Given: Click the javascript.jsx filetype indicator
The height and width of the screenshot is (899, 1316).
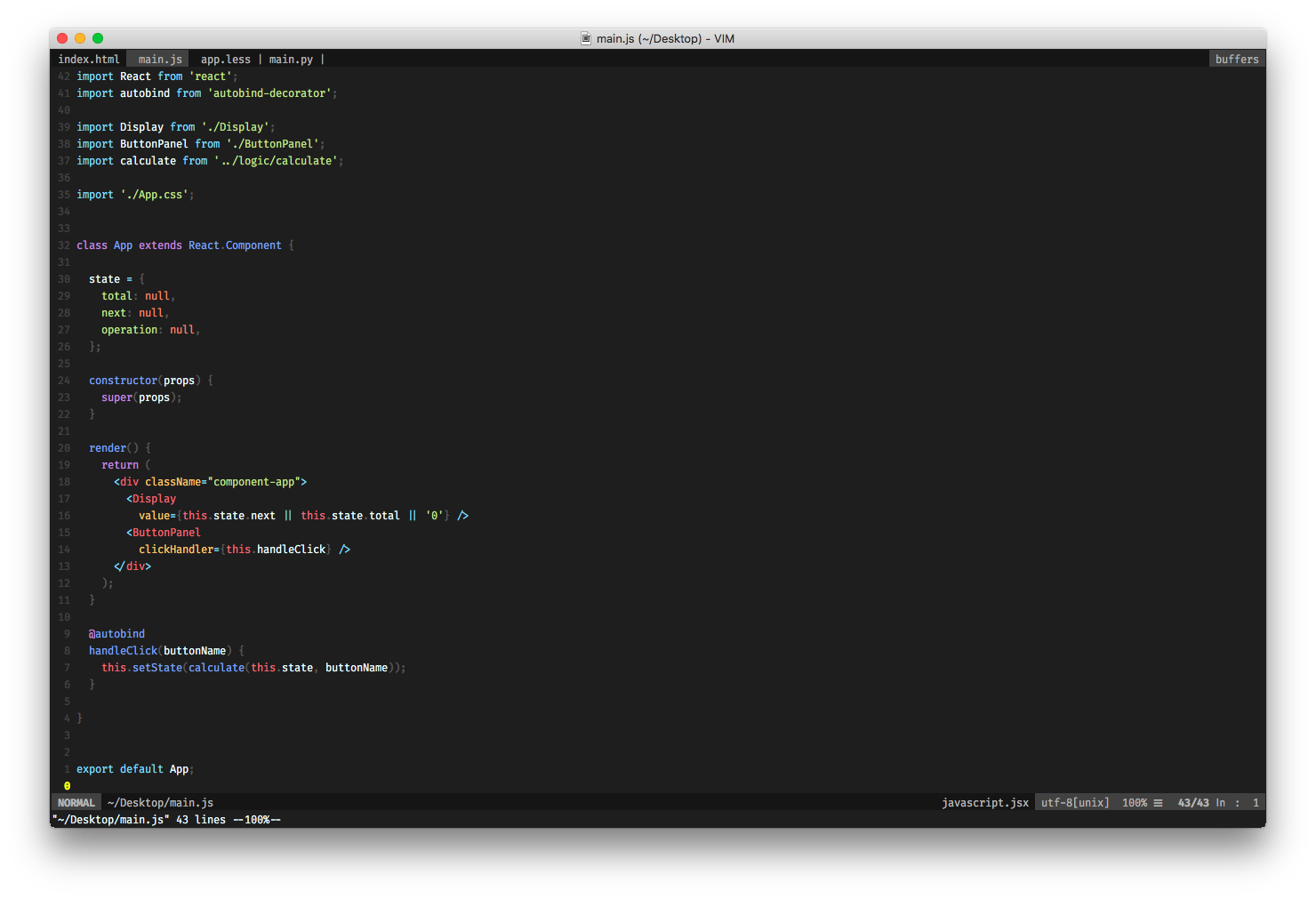Looking at the screenshot, I should (x=985, y=803).
